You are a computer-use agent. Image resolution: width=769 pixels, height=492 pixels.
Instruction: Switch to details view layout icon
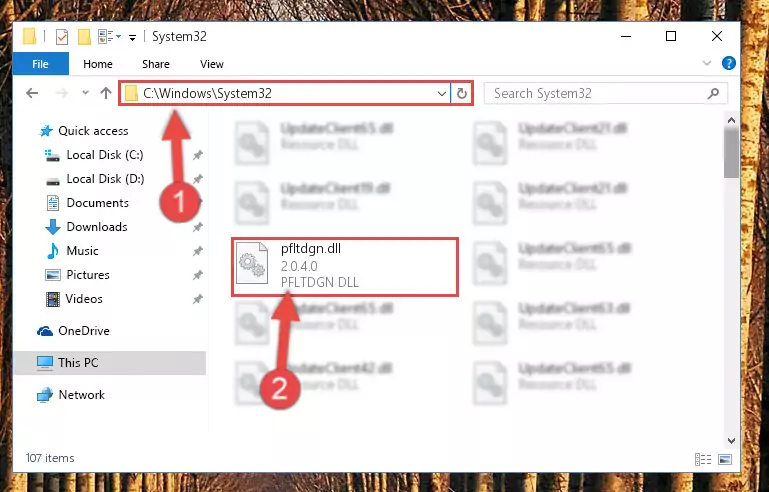[703, 459]
